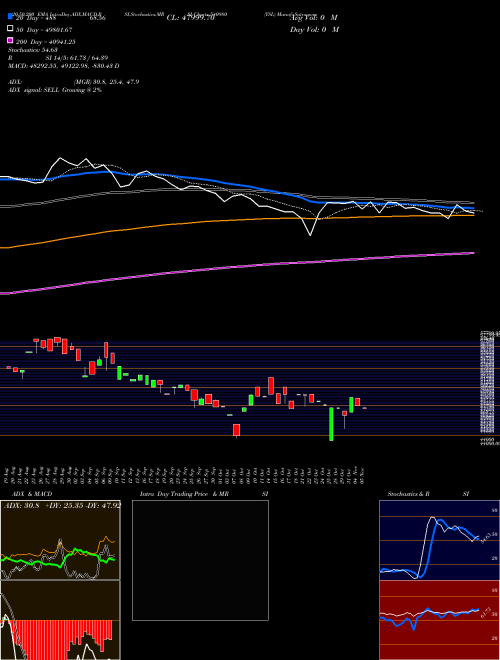500x660 pixels.
Task: Click the Avg Vol label
Action: pyautogui.click(x=313, y=18)
